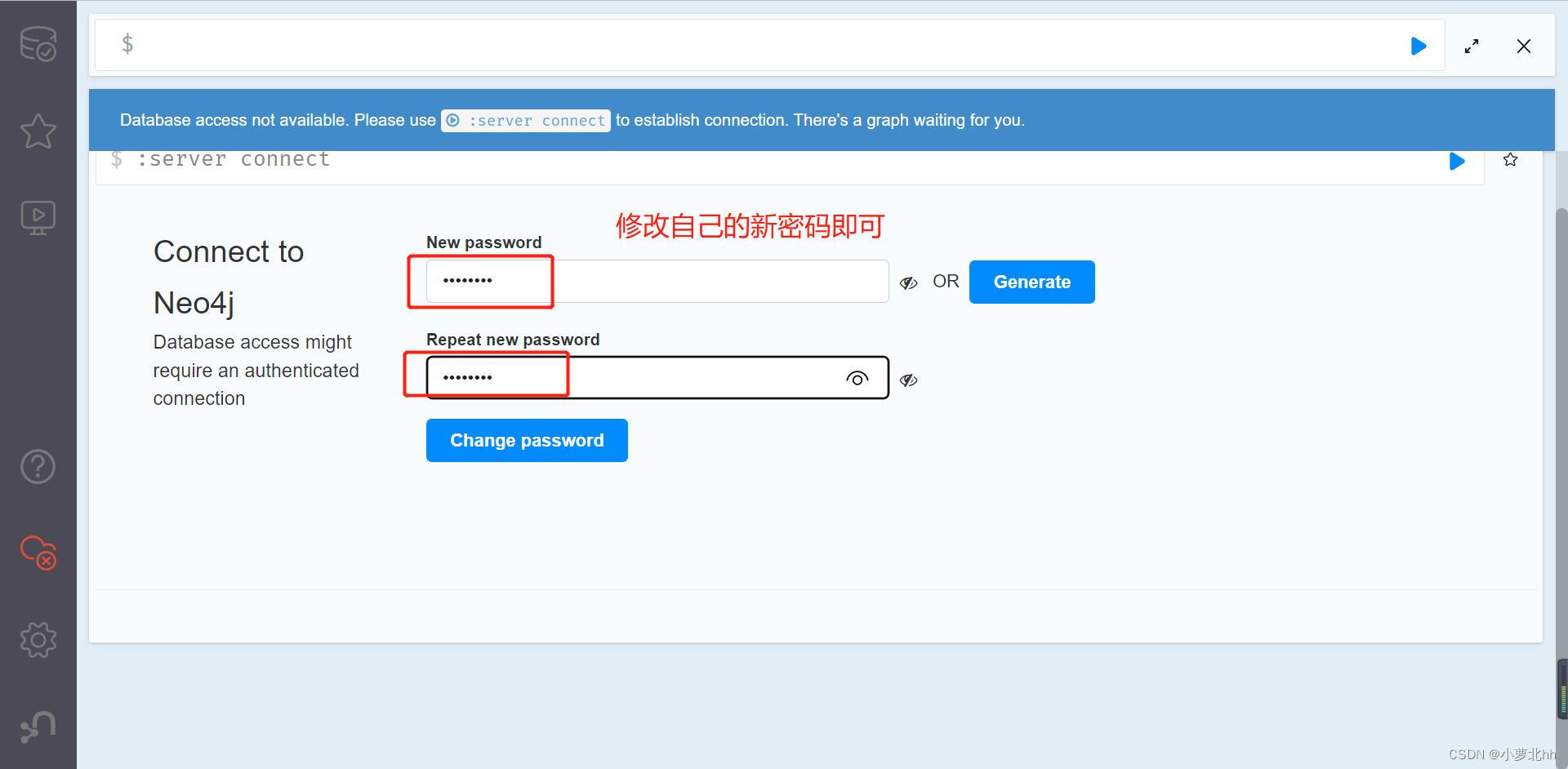Screen dimensions: 1568x769
Task: Click the 'Repeat new password' label
Action: click(513, 340)
